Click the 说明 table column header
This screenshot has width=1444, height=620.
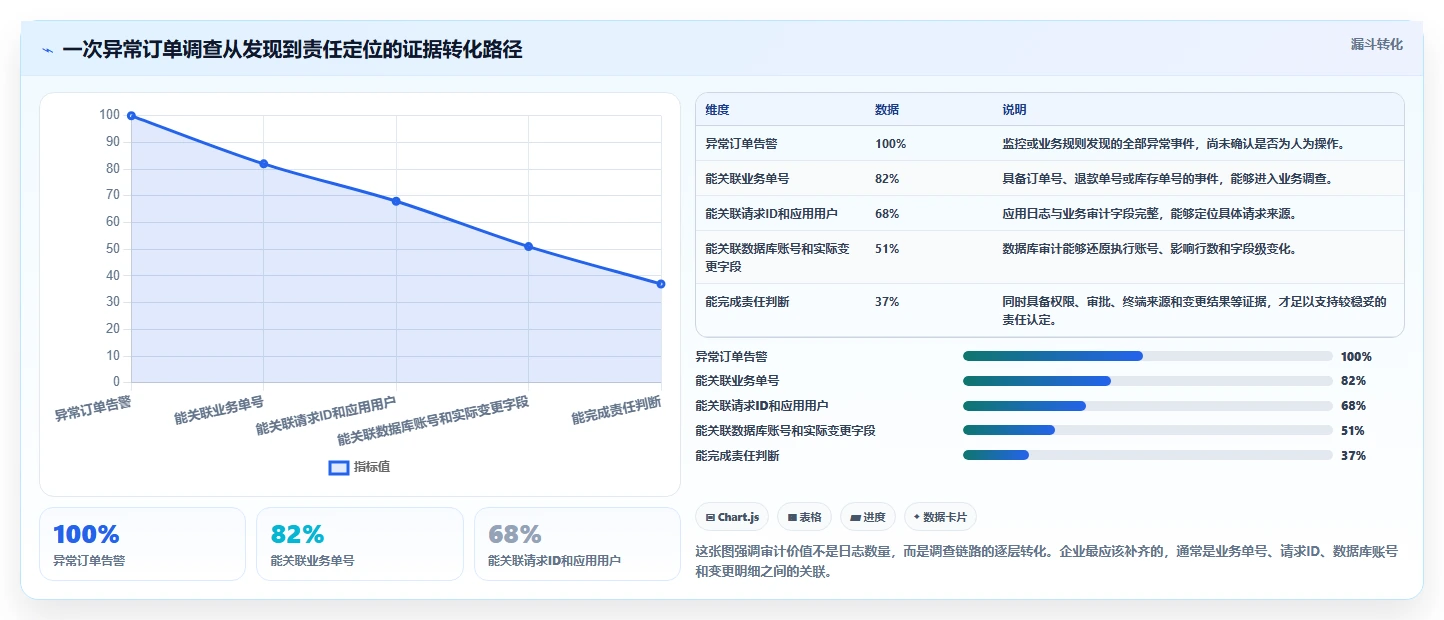tap(1015, 110)
